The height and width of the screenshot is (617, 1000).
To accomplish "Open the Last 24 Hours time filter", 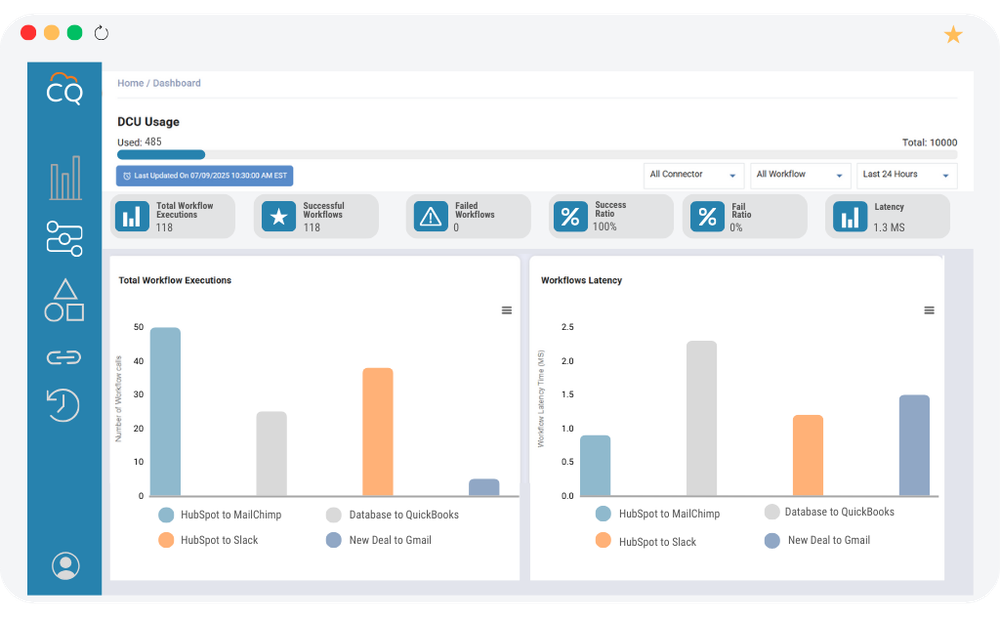I will point(905,174).
